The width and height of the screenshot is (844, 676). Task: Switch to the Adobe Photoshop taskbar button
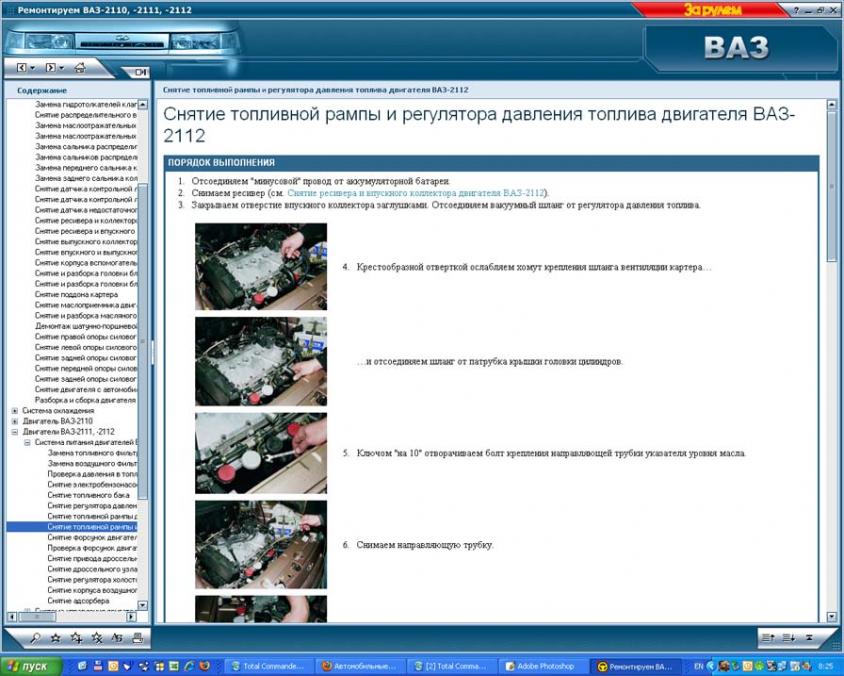click(x=541, y=666)
